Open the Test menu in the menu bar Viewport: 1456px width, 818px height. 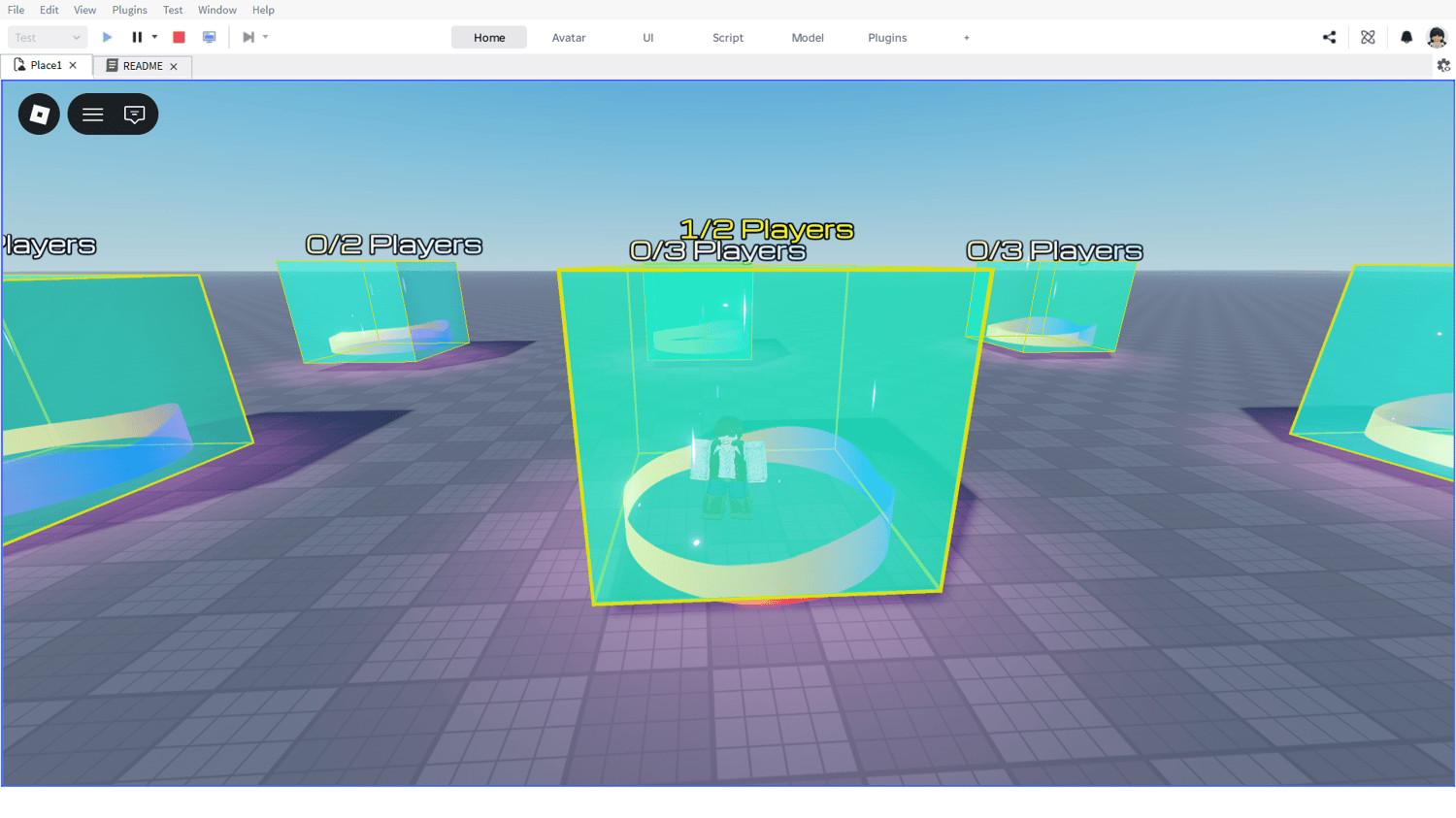173,10
